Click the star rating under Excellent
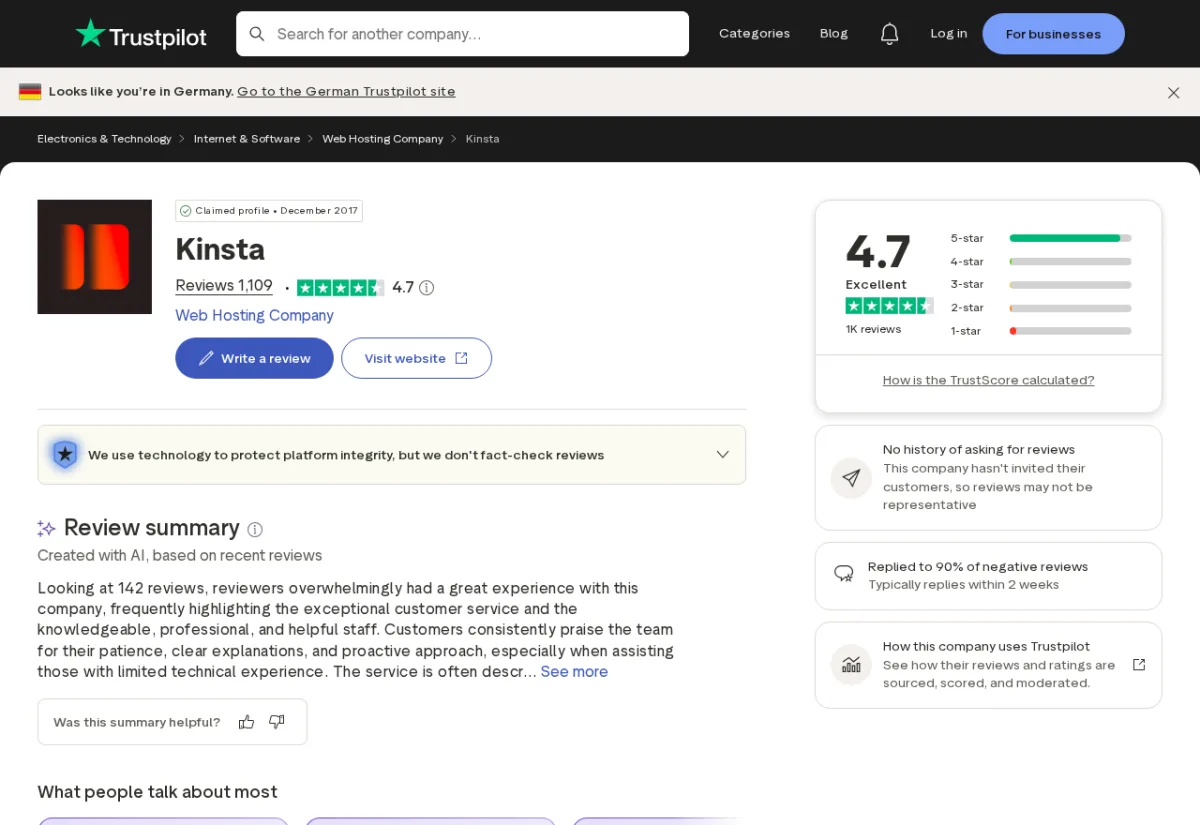This screenshot has width=1200, height=825. point(889,306)
